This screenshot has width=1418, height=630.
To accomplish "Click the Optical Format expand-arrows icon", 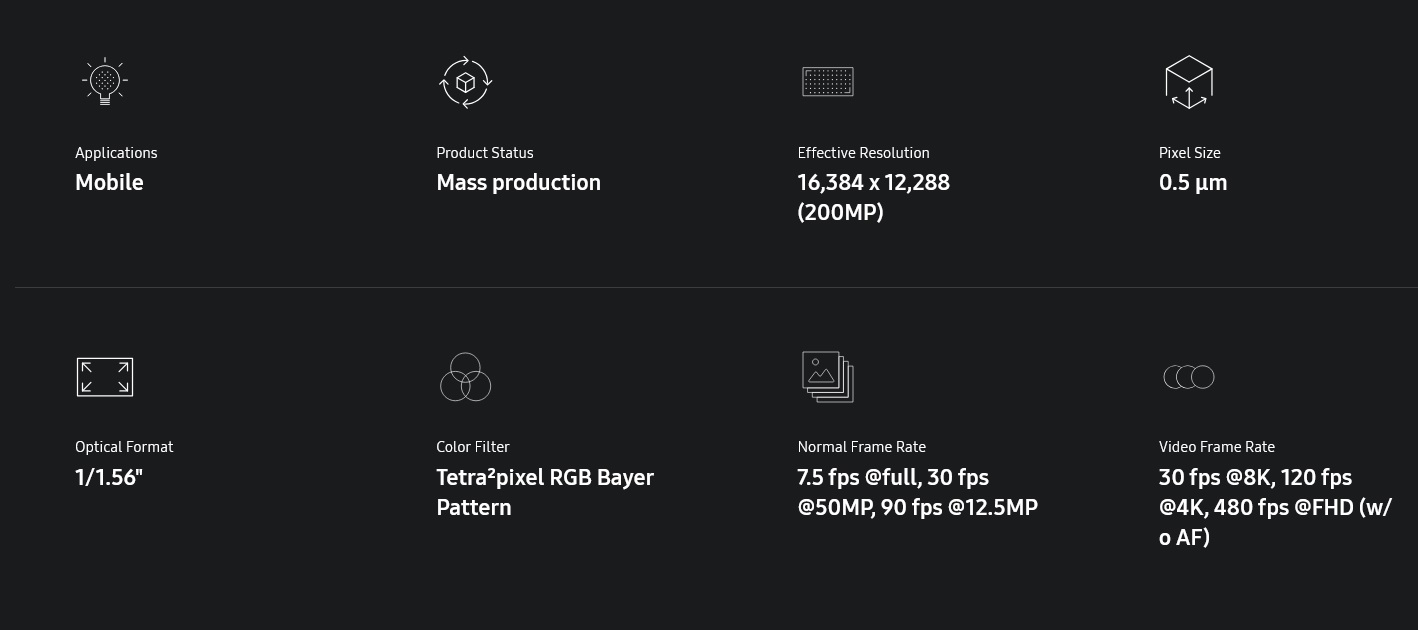I will click(105, 377).
